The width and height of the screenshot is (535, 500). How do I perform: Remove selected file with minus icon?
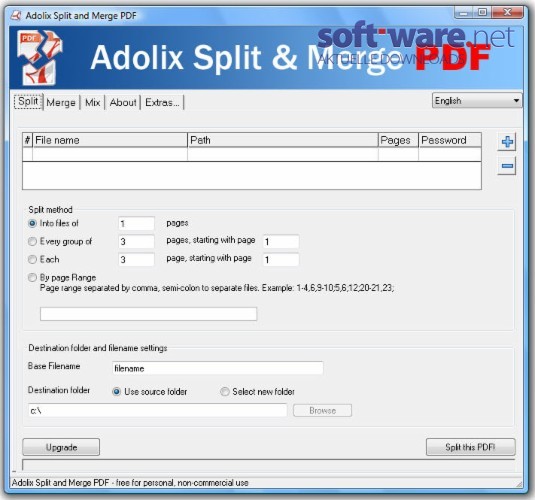pos(507,166)
